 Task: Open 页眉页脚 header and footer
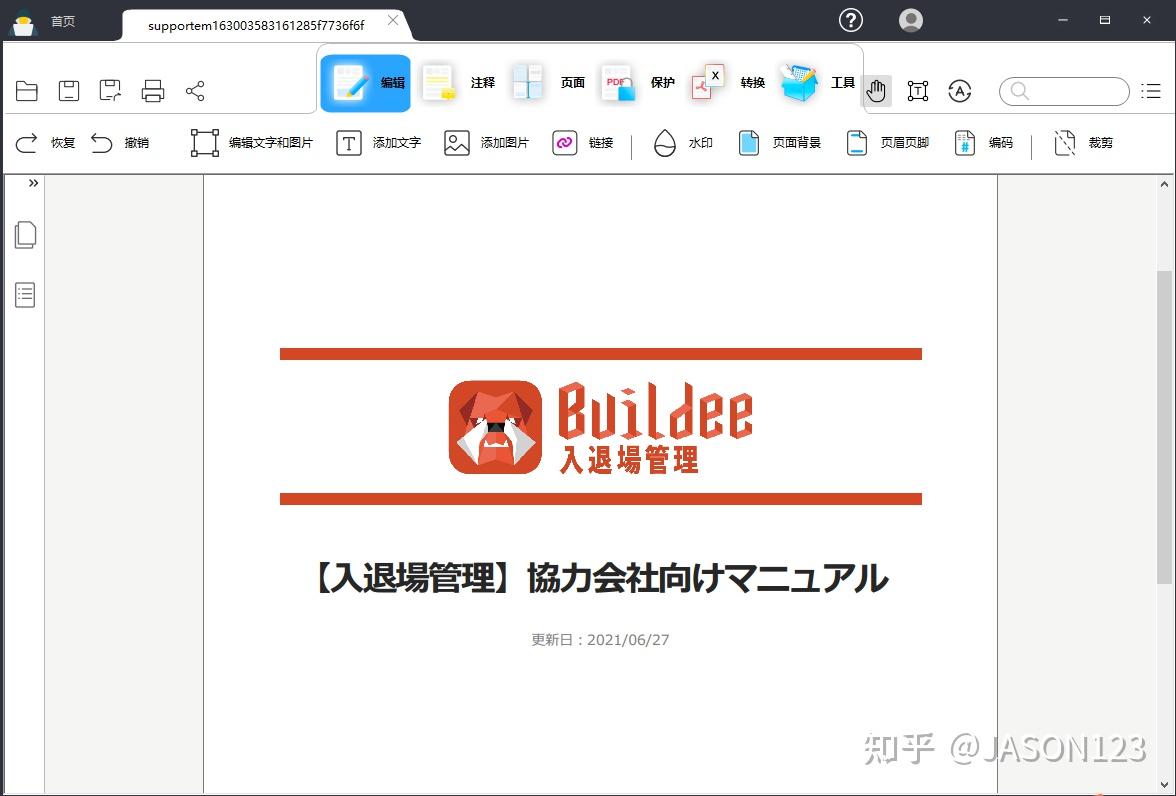coord(887,143)
